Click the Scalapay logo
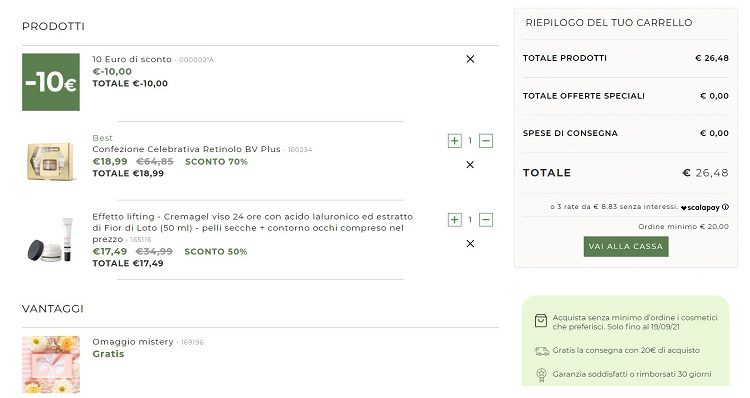 coord(700,207)
